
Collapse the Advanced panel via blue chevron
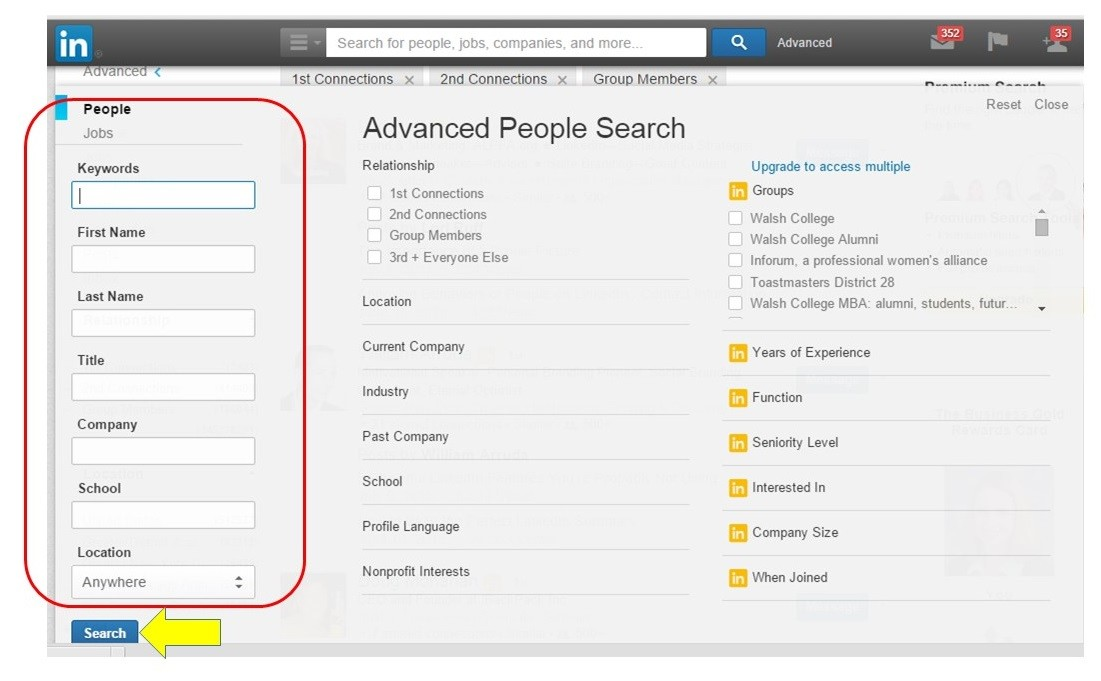pos(158,72)
